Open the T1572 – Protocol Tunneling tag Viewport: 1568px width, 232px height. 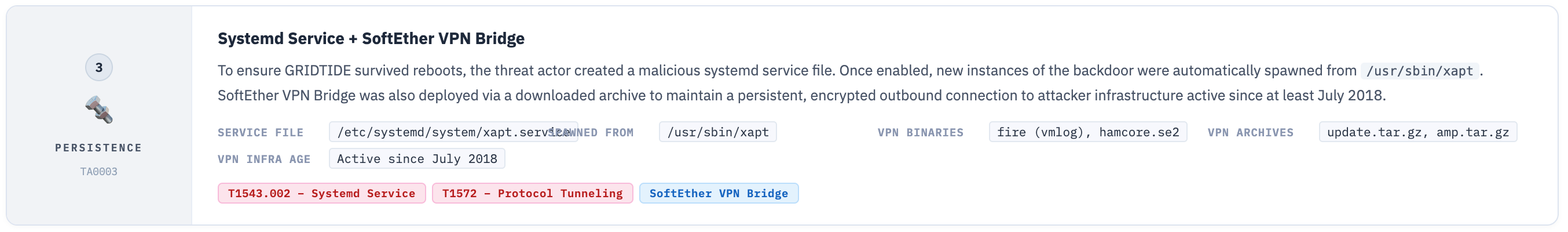532,194
